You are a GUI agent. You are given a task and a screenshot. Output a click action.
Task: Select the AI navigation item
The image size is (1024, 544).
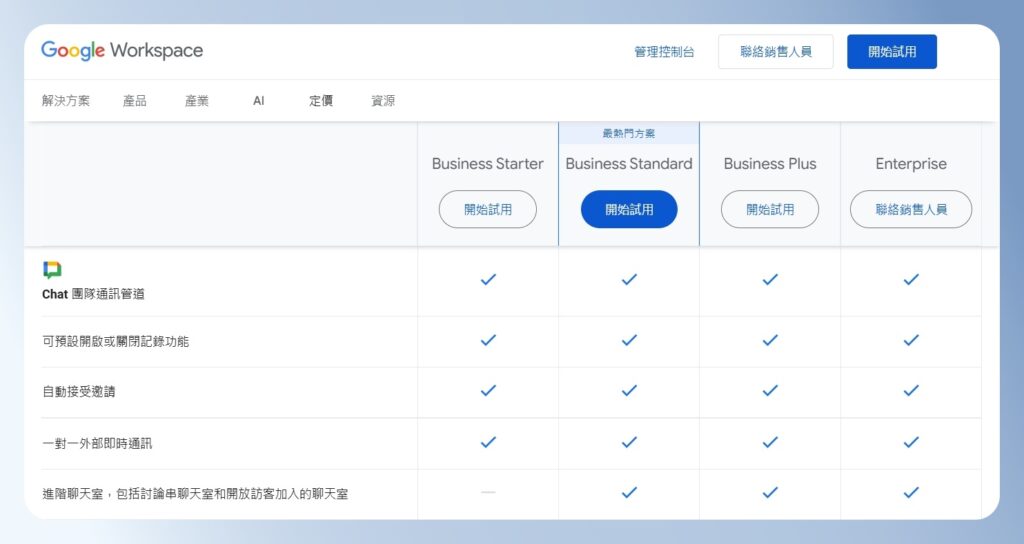(x=259, y=101)
